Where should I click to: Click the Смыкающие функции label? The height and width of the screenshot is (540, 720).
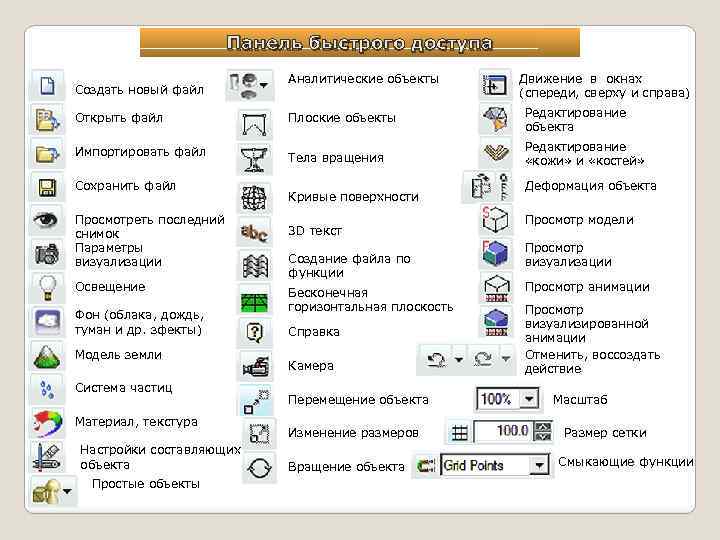click(626, 462)
